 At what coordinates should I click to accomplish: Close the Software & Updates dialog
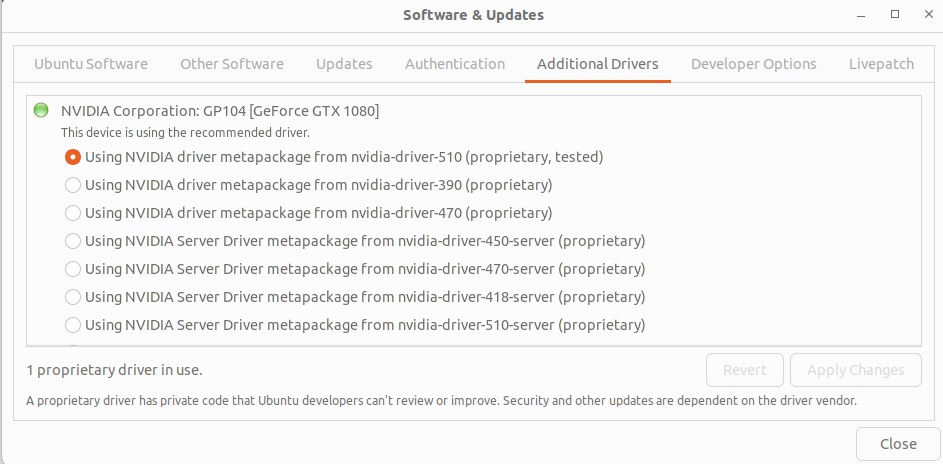(x=898, y=444)
